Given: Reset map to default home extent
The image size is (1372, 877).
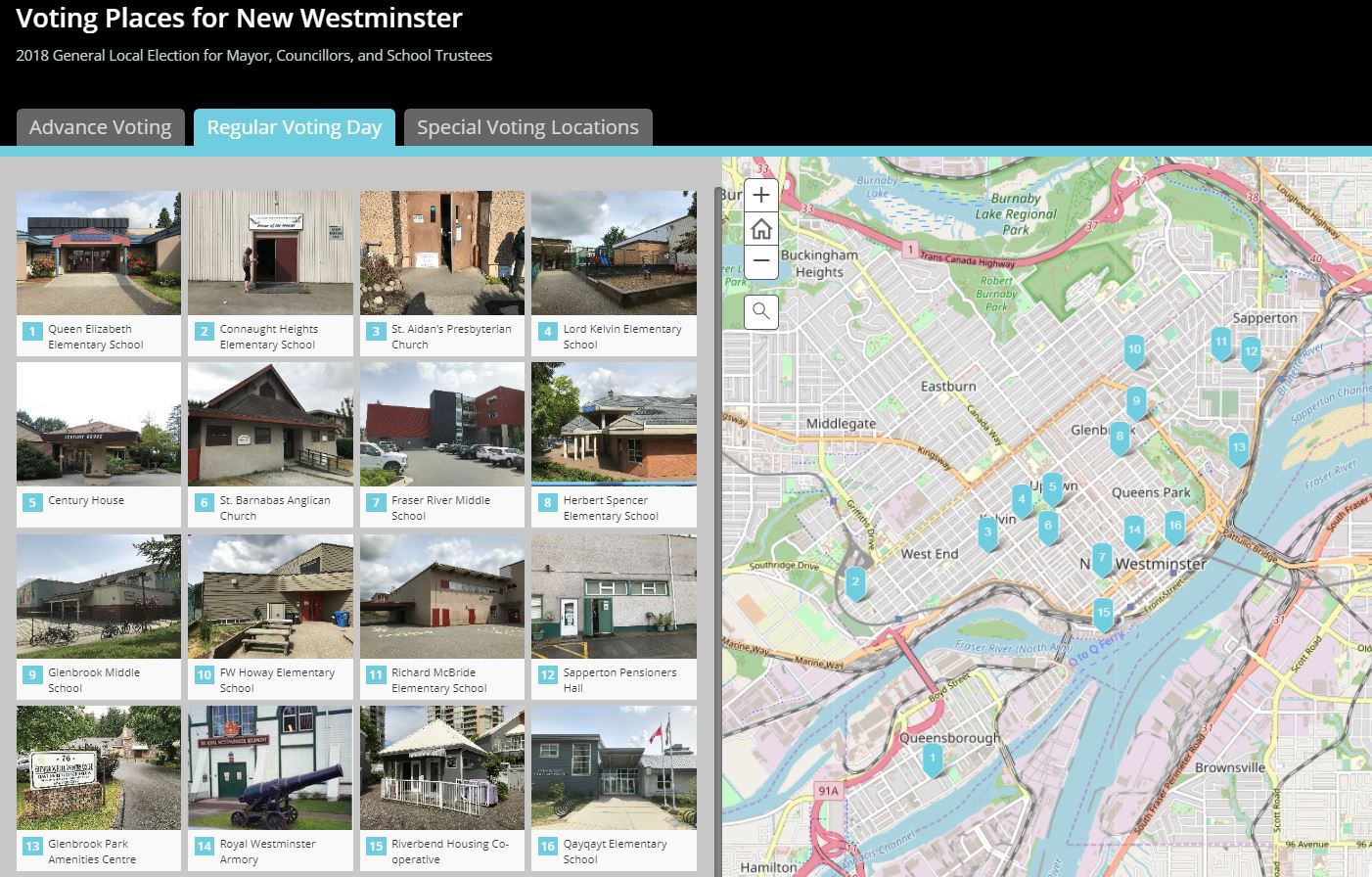Looking at the screenshot, I should 760,229.
